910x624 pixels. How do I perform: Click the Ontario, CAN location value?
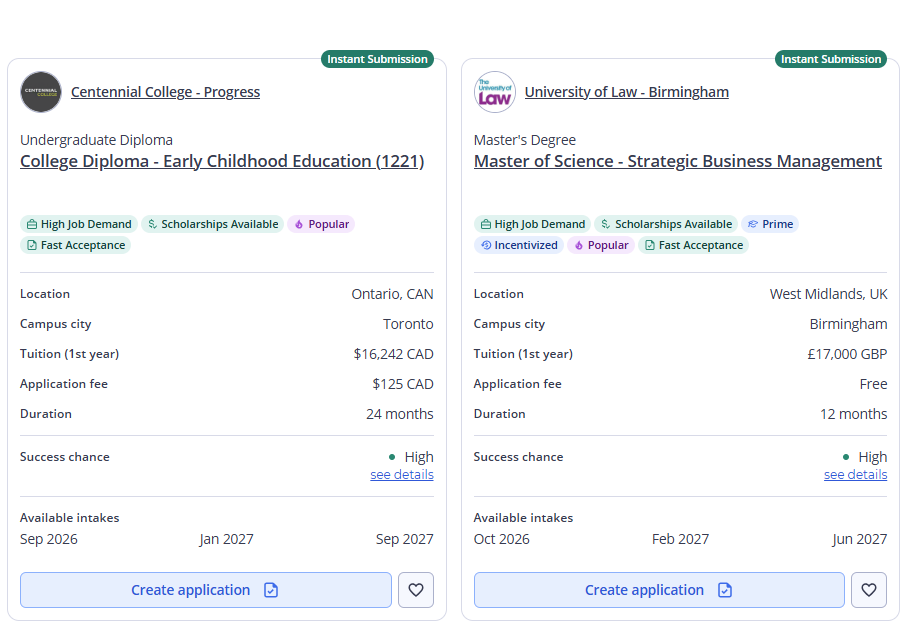(392, 294)
